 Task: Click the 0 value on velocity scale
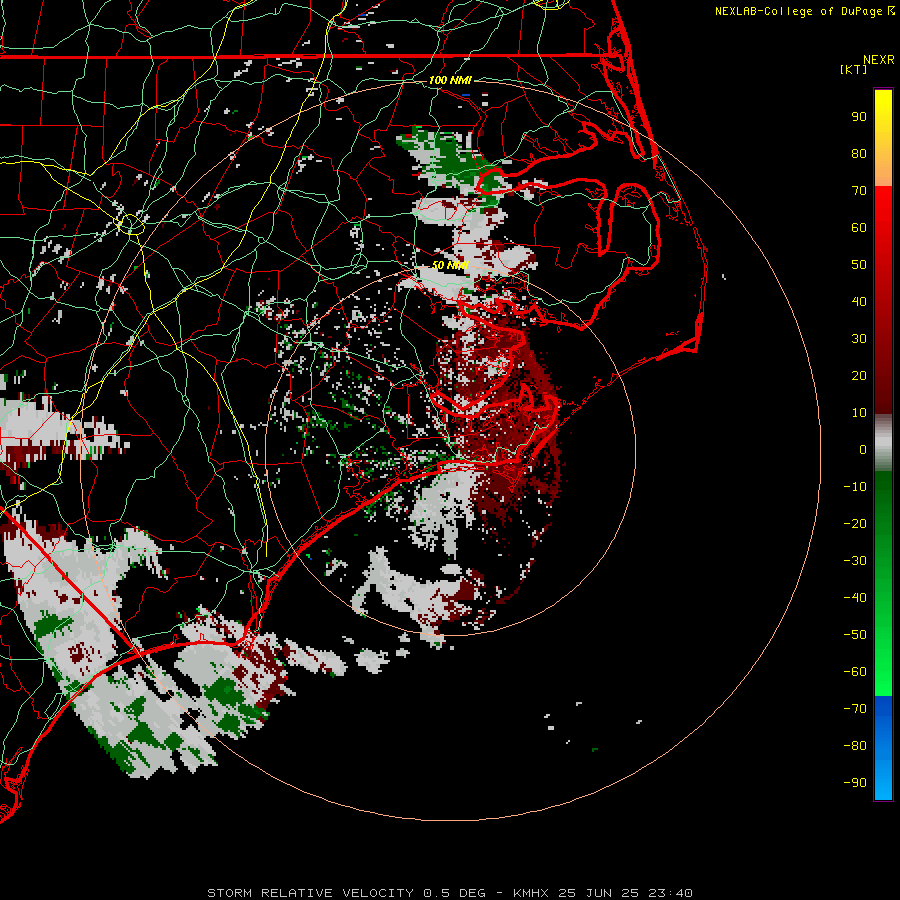(x=863, y=449)
